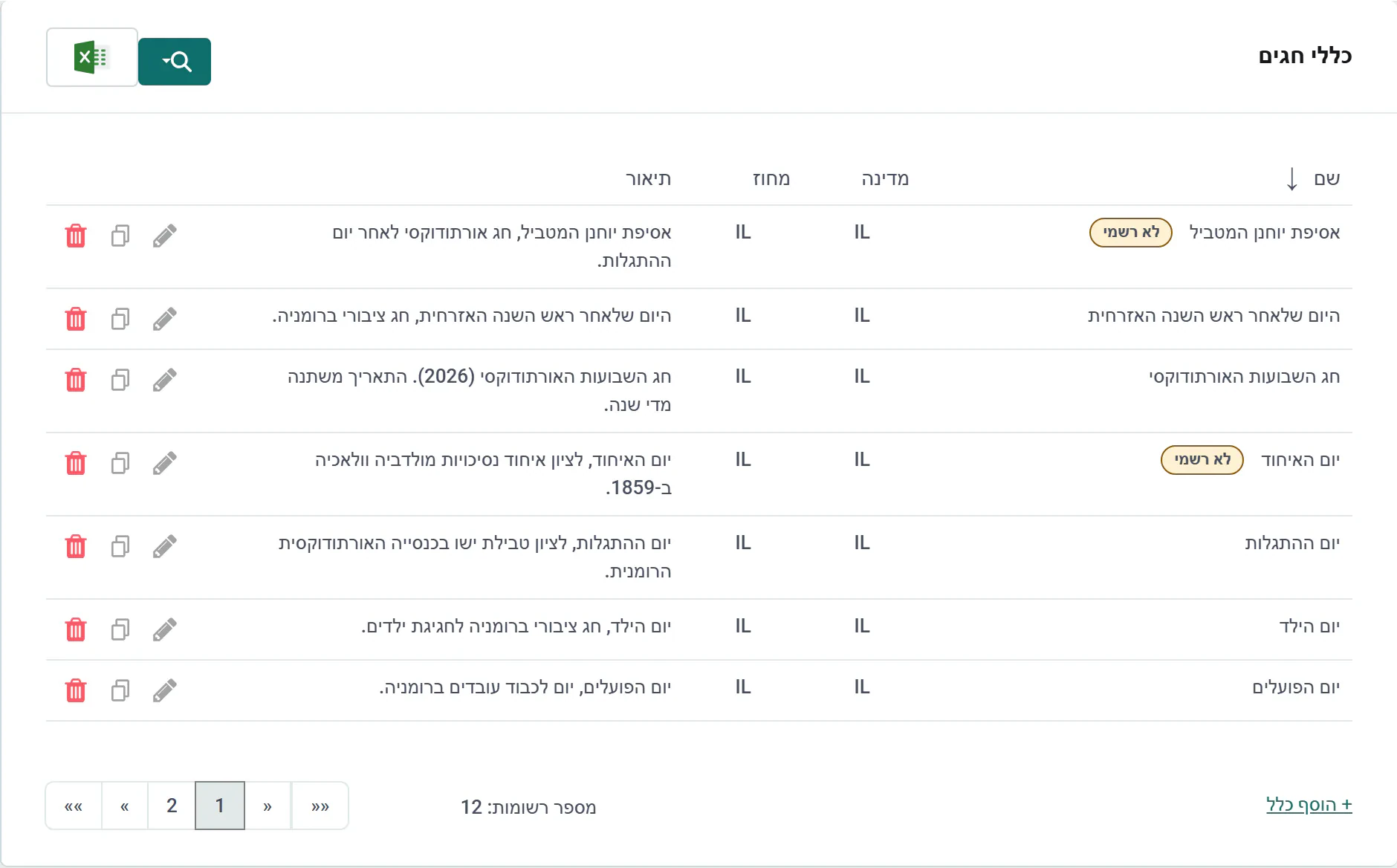
Task: Edit the אסיפת יוחנן המטביל rule
Action: click(x=165, y=236)
